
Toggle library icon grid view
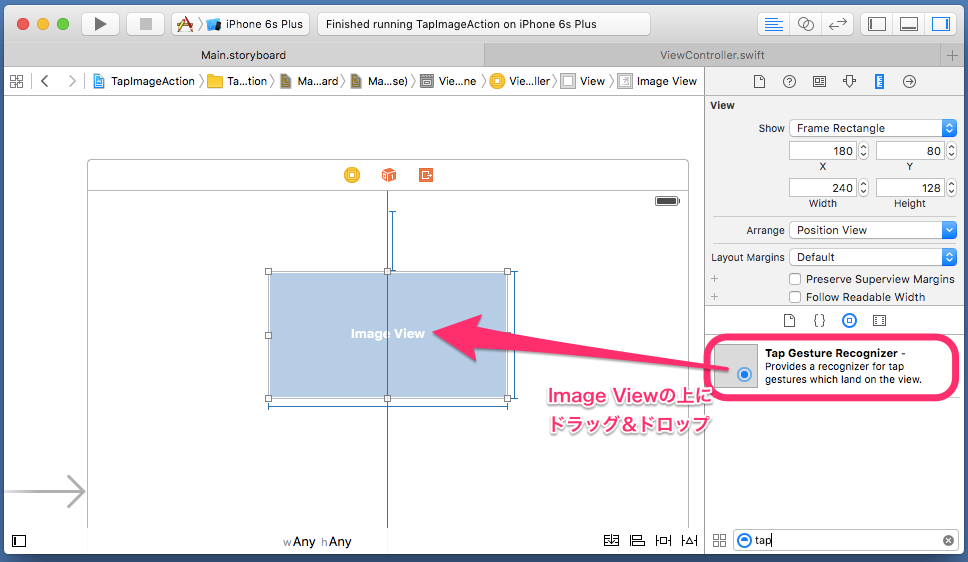click(719, 540)
